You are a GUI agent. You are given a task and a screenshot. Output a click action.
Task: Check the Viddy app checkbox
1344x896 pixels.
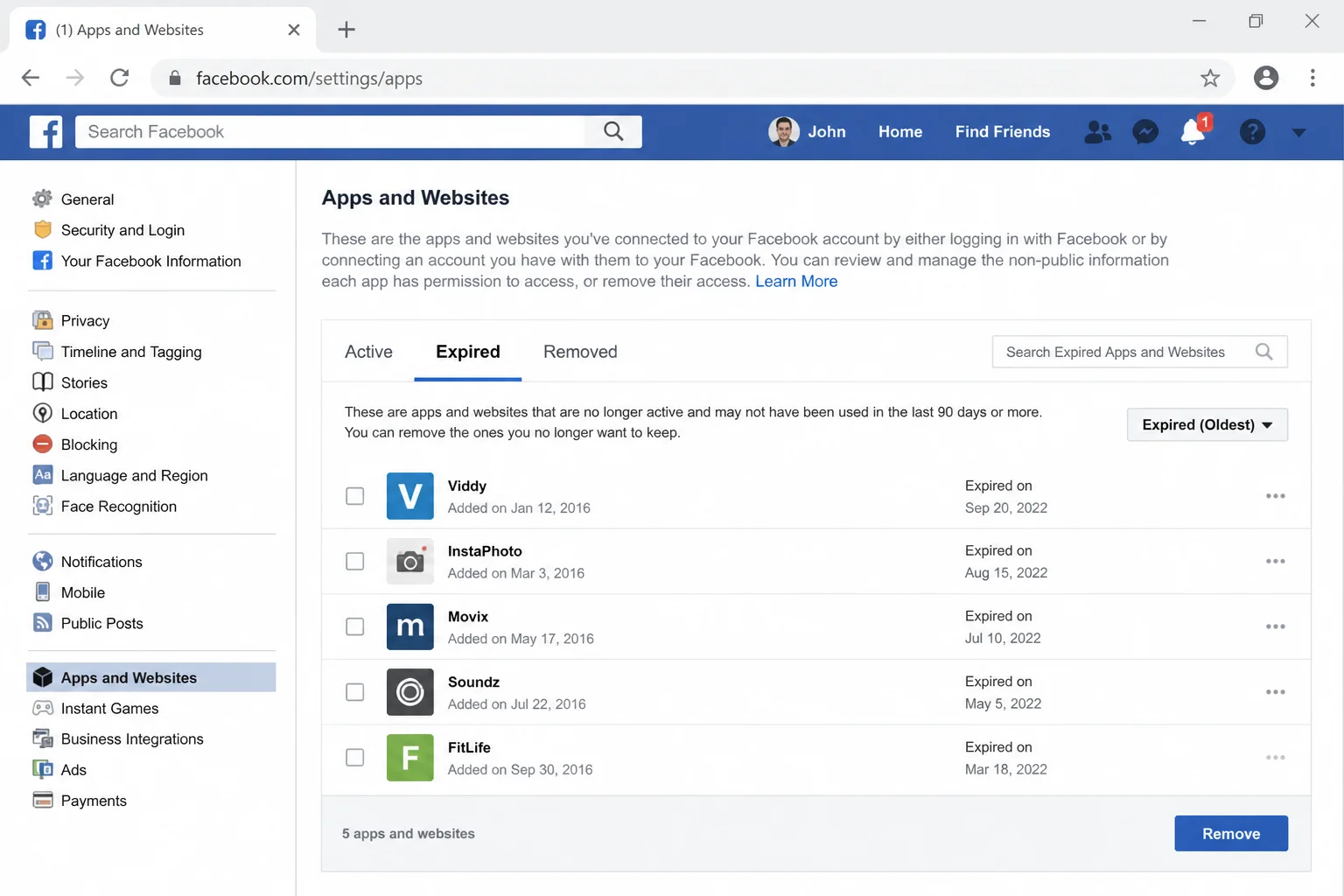click(x=354, y=496)
